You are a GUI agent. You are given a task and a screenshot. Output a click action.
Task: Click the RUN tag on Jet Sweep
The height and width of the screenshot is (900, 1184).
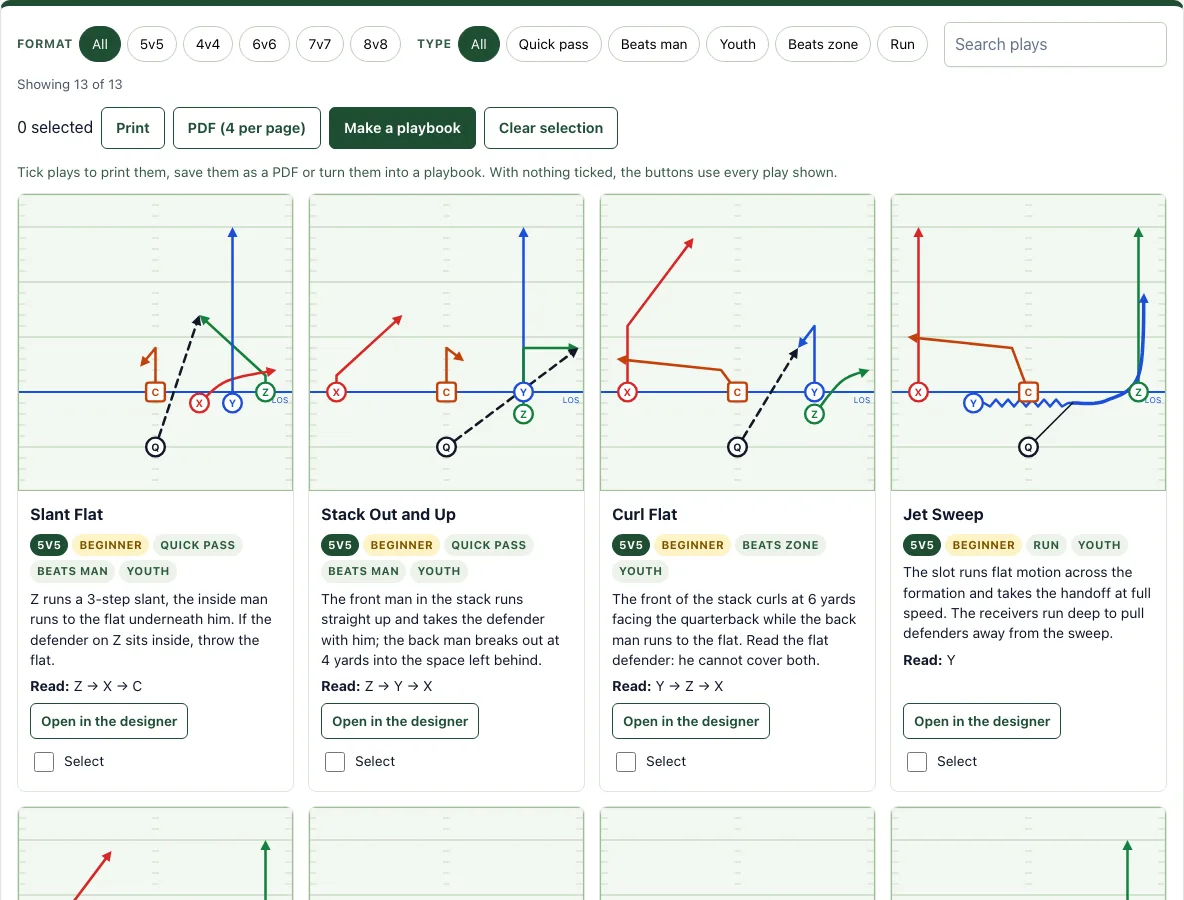1046,545
